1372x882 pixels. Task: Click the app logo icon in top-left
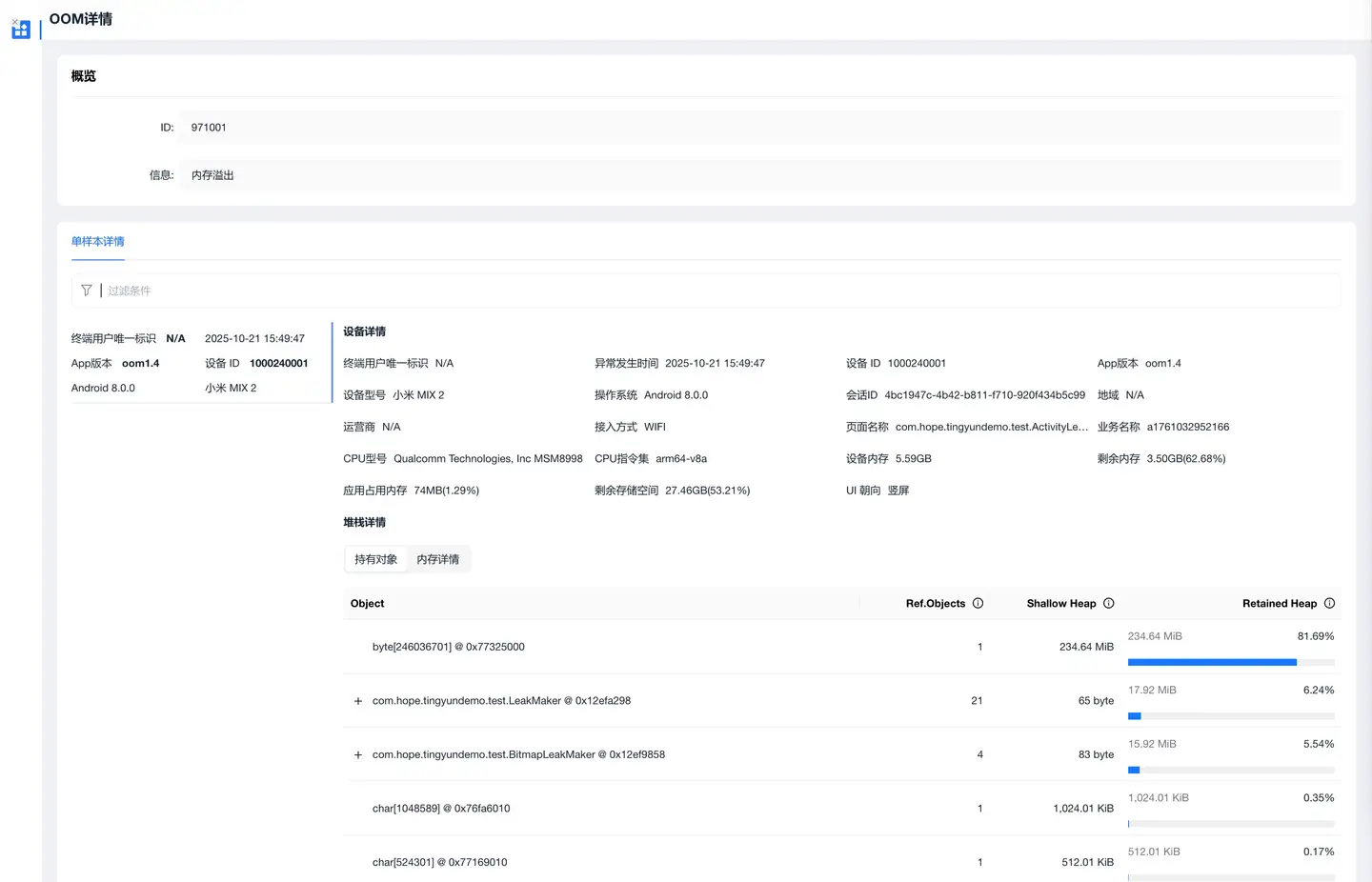click(21, 29)
